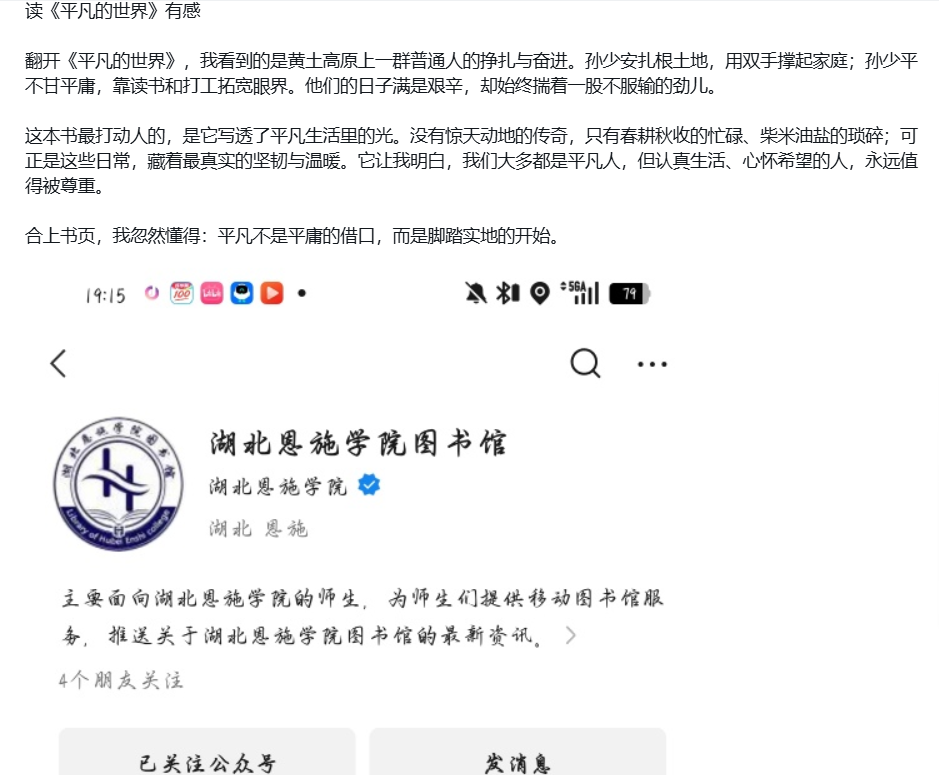
Task: Open the 湖北恩施学院 account owner link
Action: coord(278,486)
